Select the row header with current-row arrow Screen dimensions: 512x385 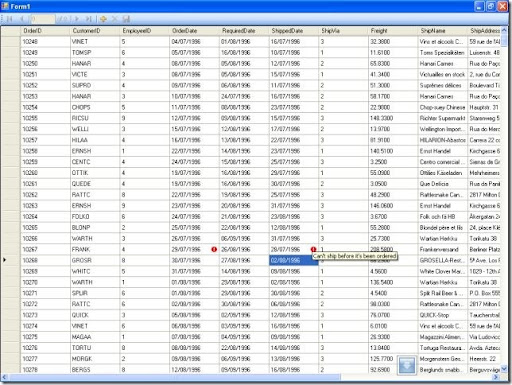(10, 260)
